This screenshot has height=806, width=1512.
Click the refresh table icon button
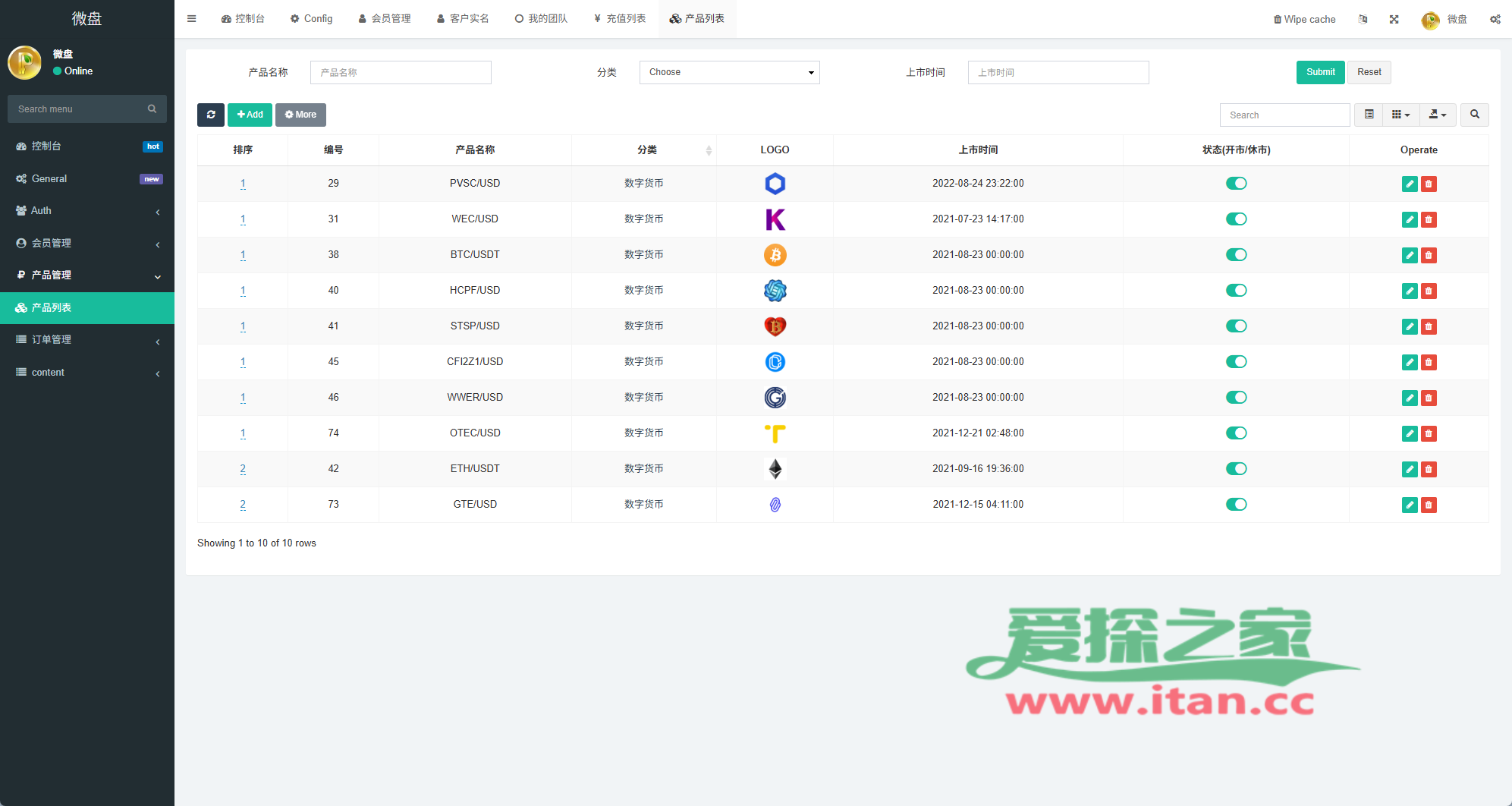(211, 115)
